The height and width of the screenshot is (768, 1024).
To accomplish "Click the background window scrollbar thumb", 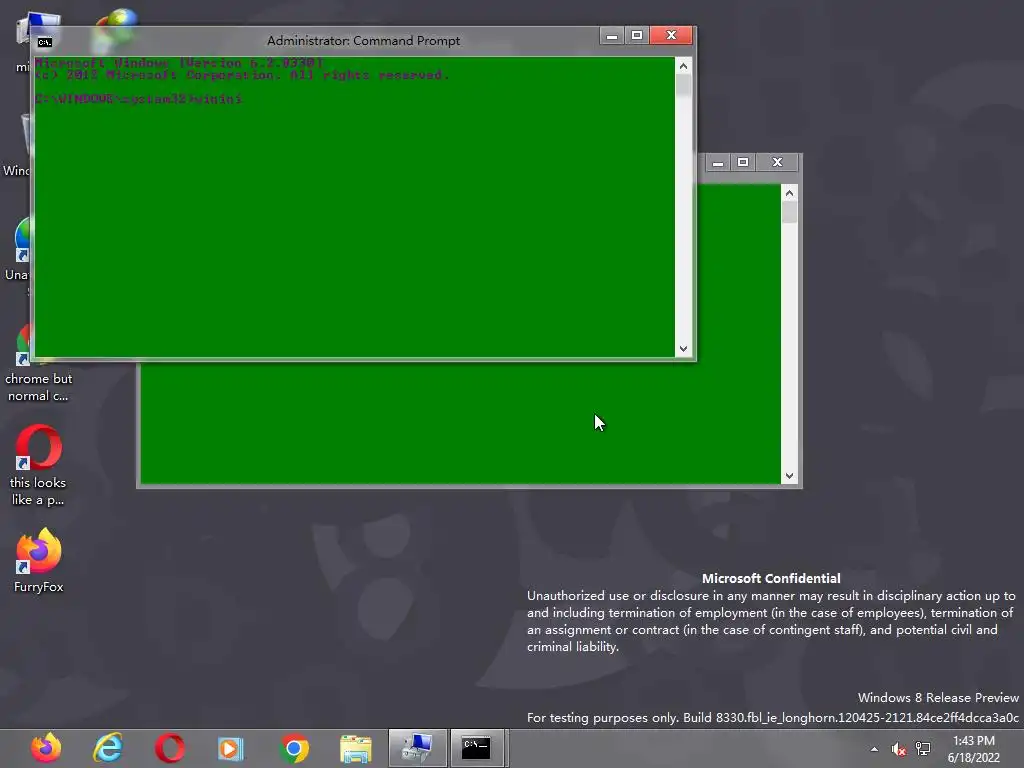I will (x=790, y=213).
